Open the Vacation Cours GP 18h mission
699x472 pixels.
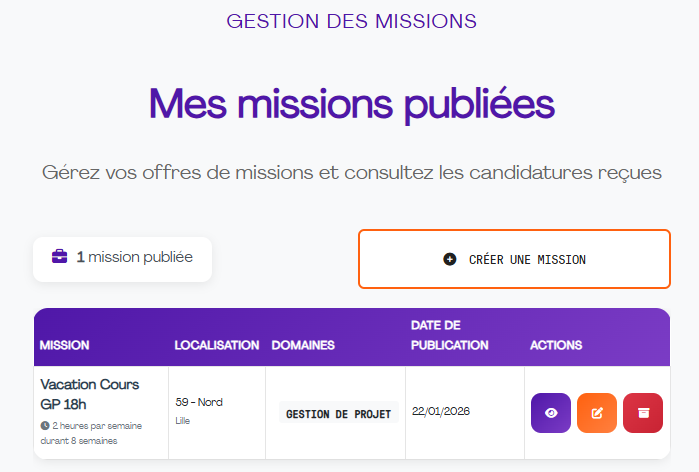[x=90, y=393]
